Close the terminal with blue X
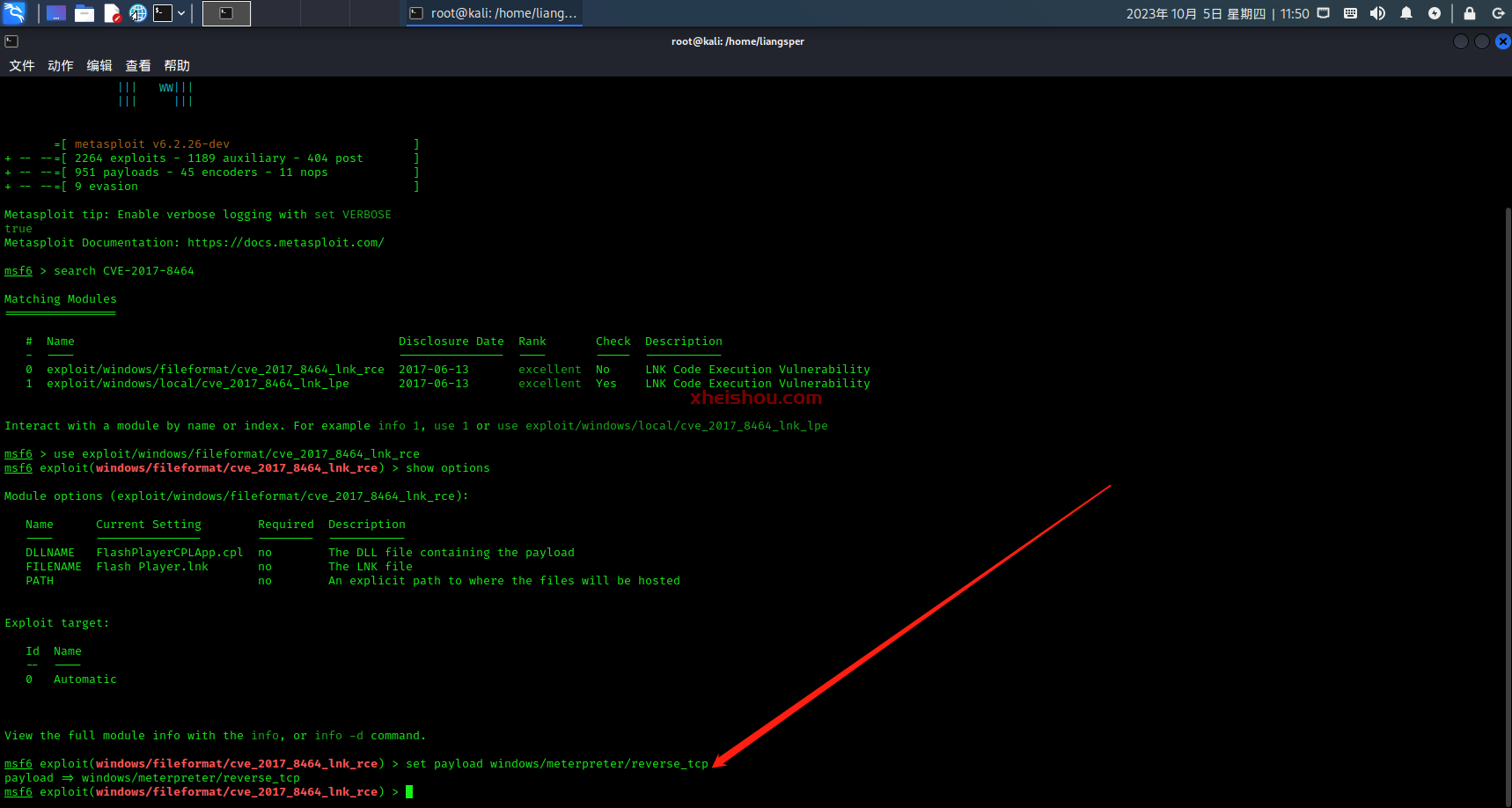Screen dimensions: 1512x808 click(x=1503, y=41)
